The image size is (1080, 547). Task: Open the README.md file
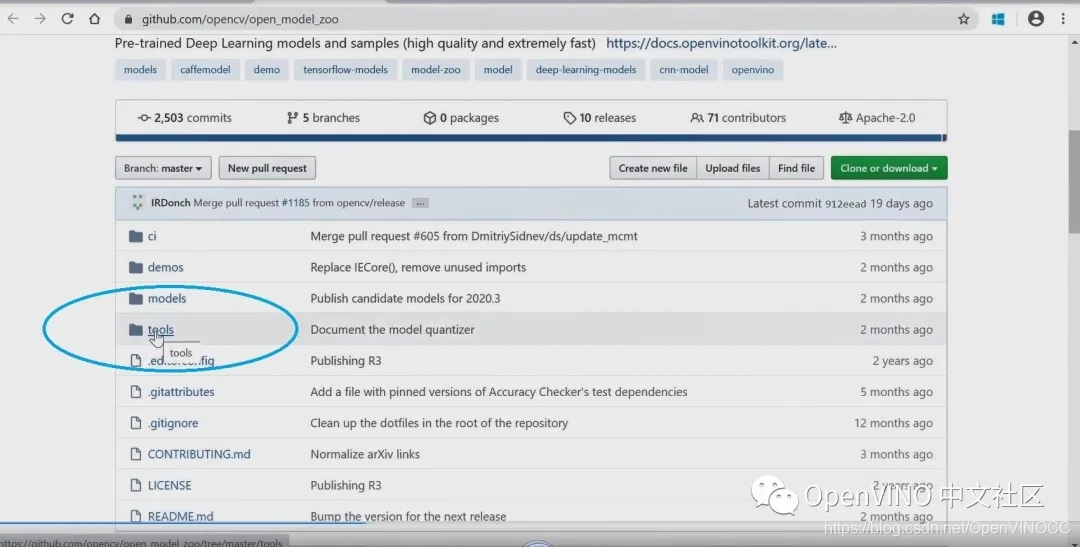pyautogui.click(x=180, y=516)
